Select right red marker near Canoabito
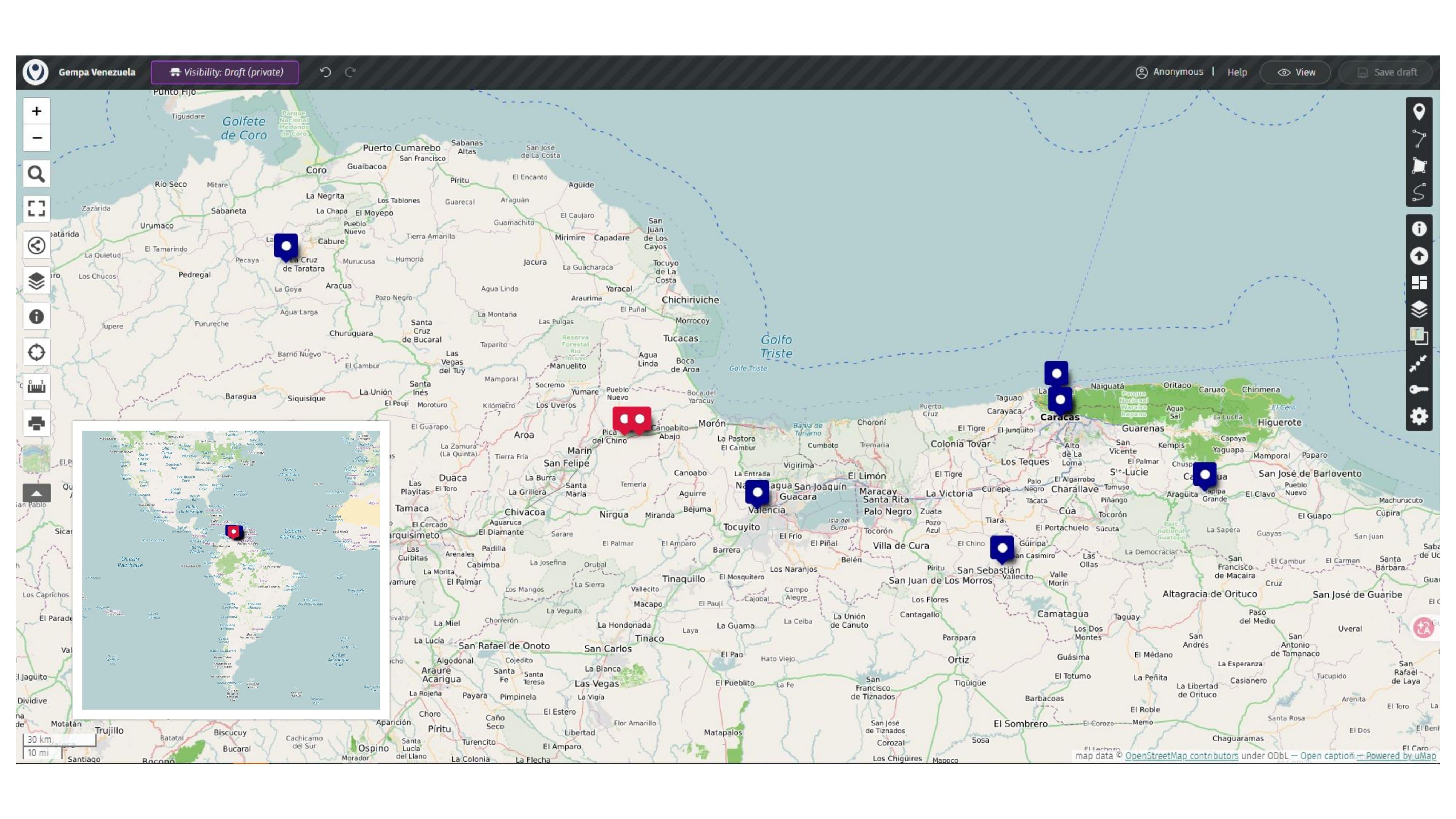Viewport: 1456px width, 819px height. [x=640, y=420]
